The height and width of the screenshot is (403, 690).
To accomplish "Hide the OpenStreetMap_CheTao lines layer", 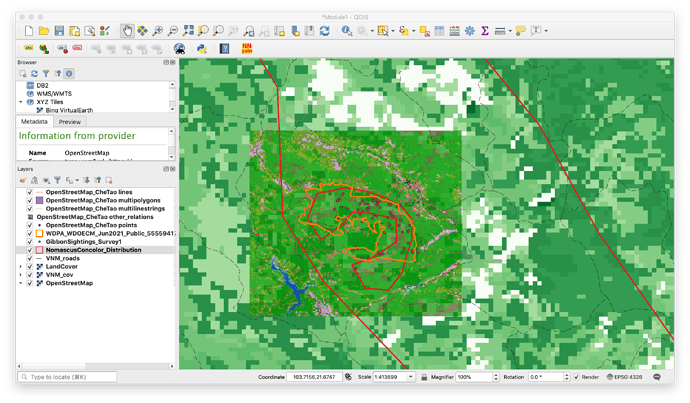I will click(30, 192).
